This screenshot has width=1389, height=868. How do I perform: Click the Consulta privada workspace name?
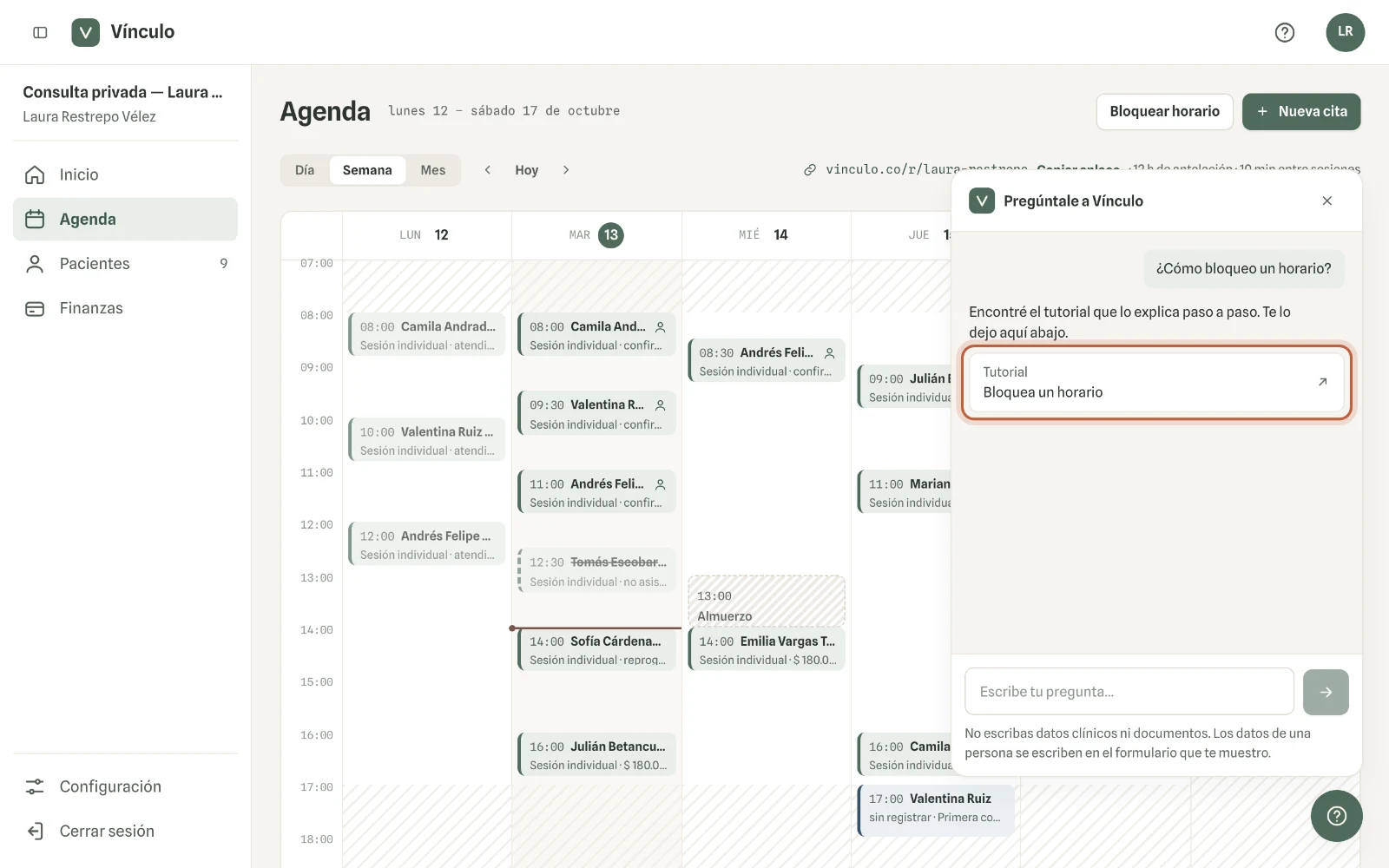coord(122,92)
